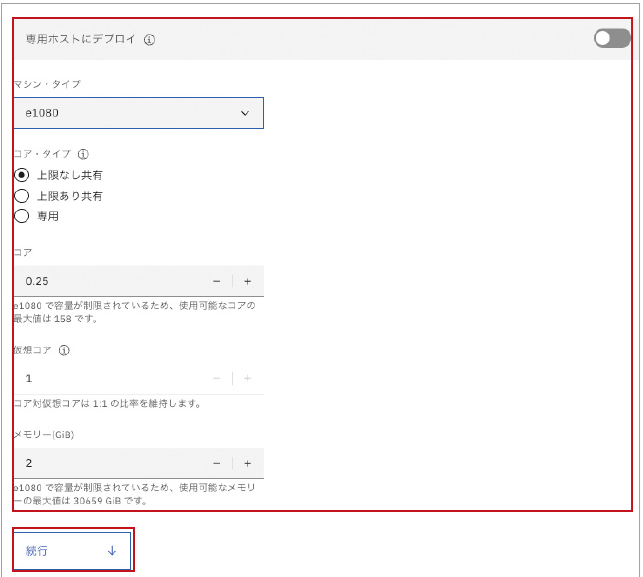Click the down arrow on 続行 button

pos(112,551)
